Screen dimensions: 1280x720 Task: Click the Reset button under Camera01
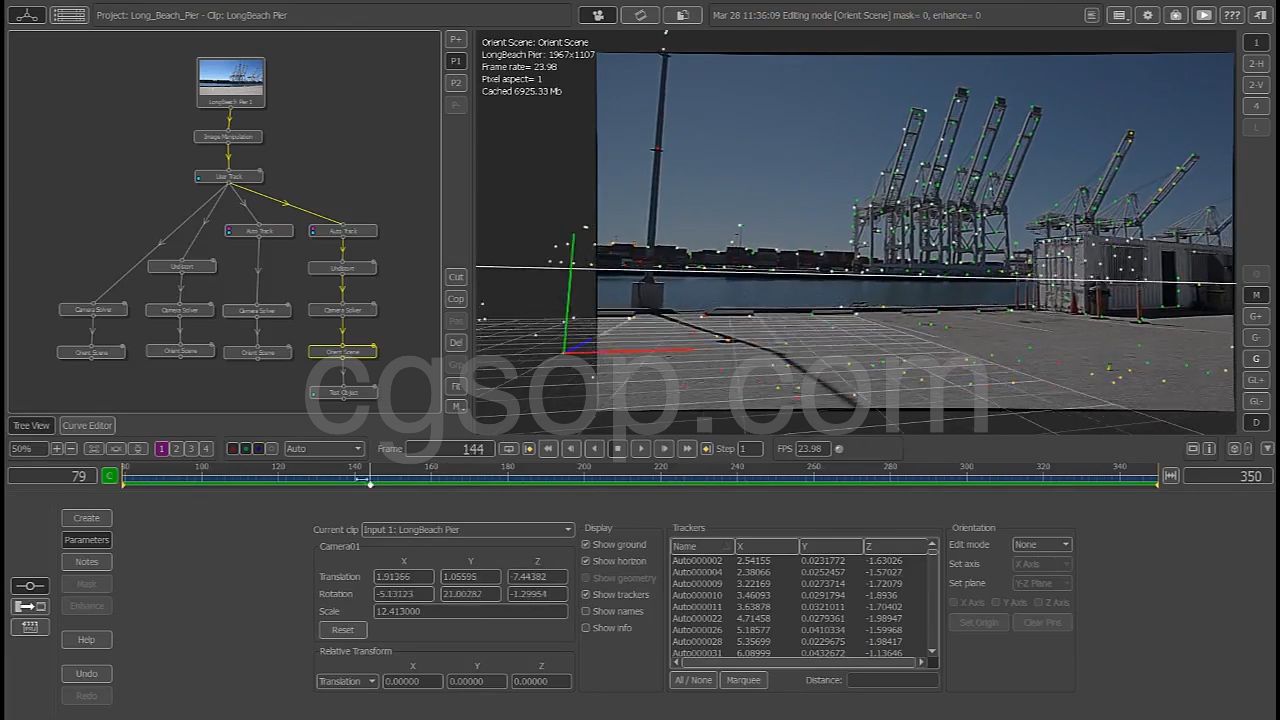[x=343, y=630]
